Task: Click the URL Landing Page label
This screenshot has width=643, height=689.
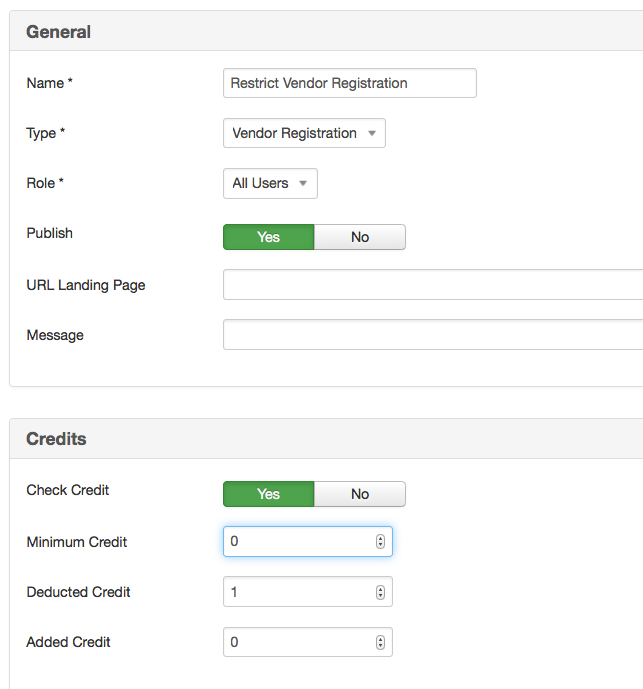Action: coord(86,285)
